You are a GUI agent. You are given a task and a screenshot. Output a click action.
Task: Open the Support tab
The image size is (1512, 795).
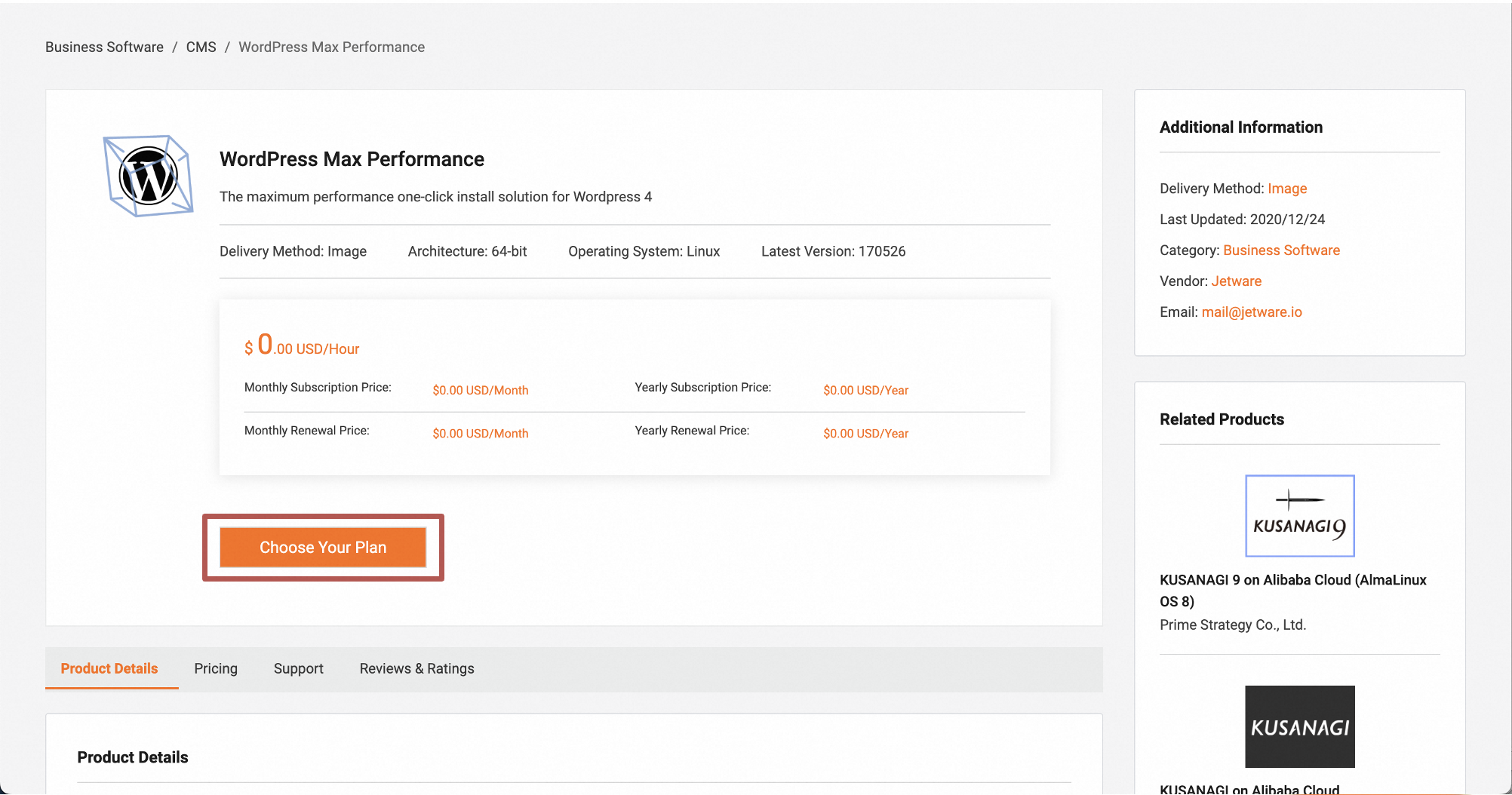(x=298, y=669)
